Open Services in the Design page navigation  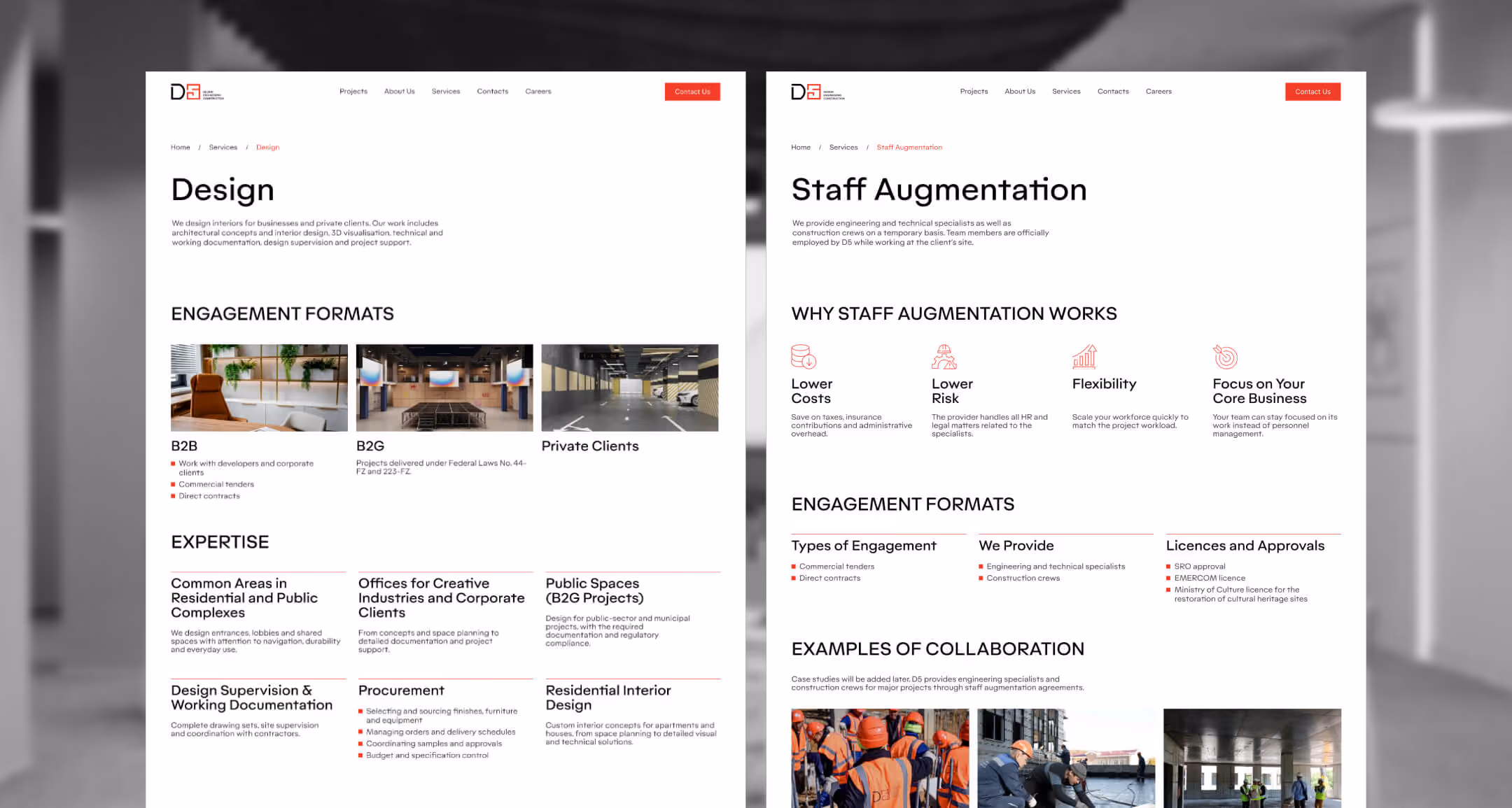coord(446,92)
